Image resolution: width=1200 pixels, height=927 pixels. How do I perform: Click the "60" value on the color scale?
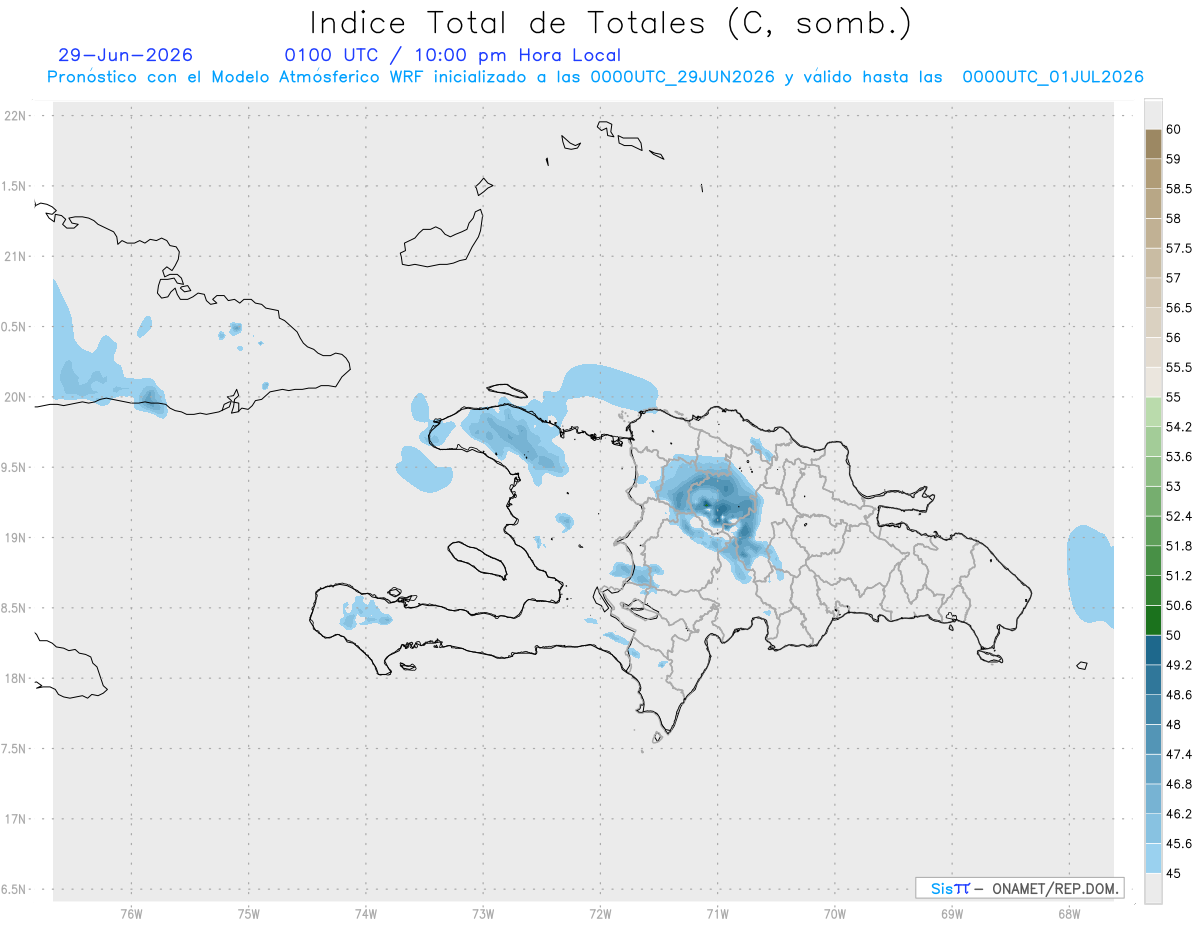tap(1174, 129)
